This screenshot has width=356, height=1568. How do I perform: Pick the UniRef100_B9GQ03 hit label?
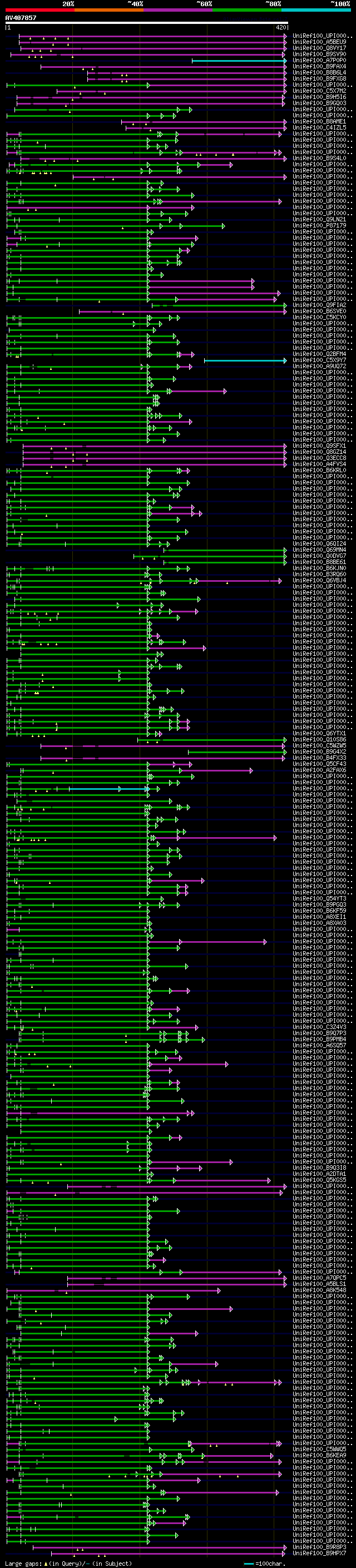point(319,103)
